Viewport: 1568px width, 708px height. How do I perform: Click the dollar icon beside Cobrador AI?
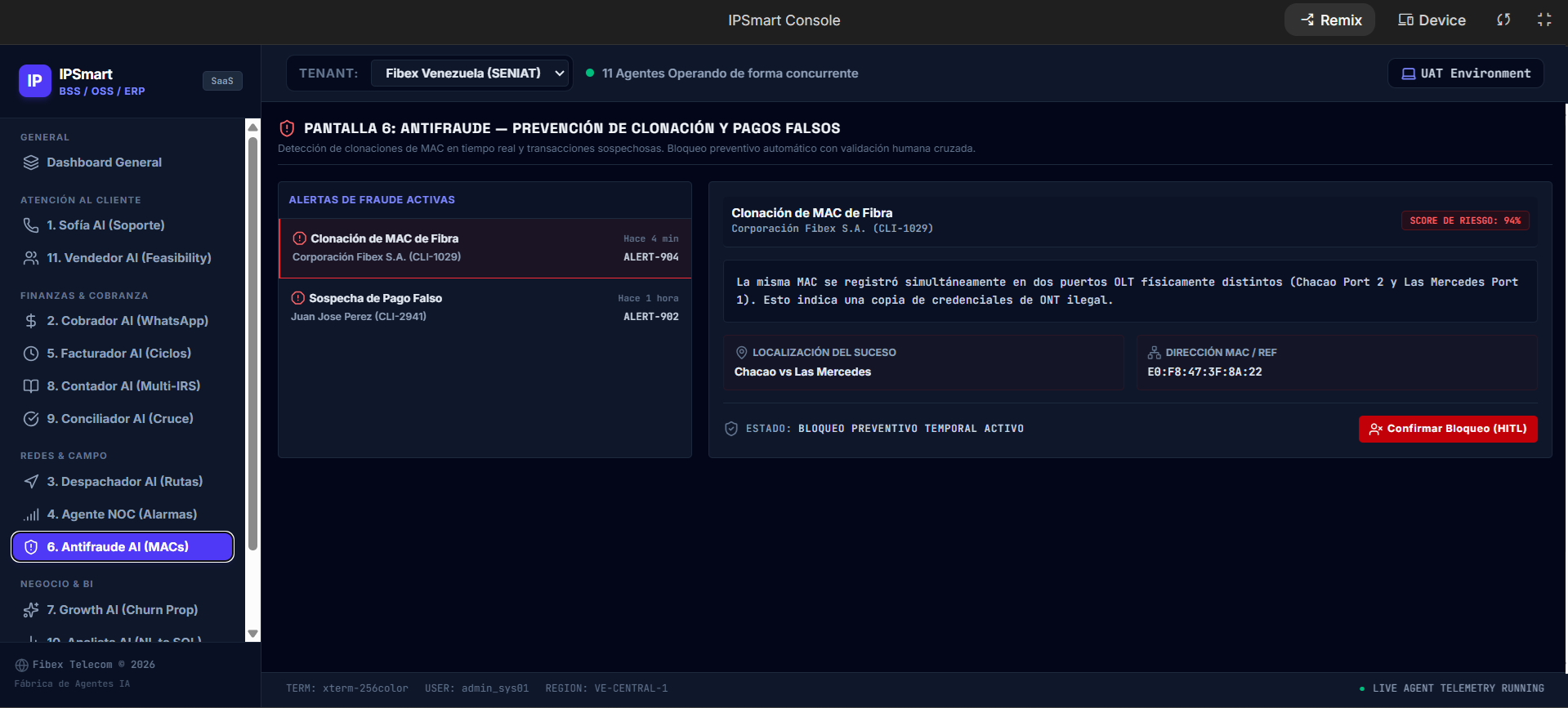(x=31, y=321)
